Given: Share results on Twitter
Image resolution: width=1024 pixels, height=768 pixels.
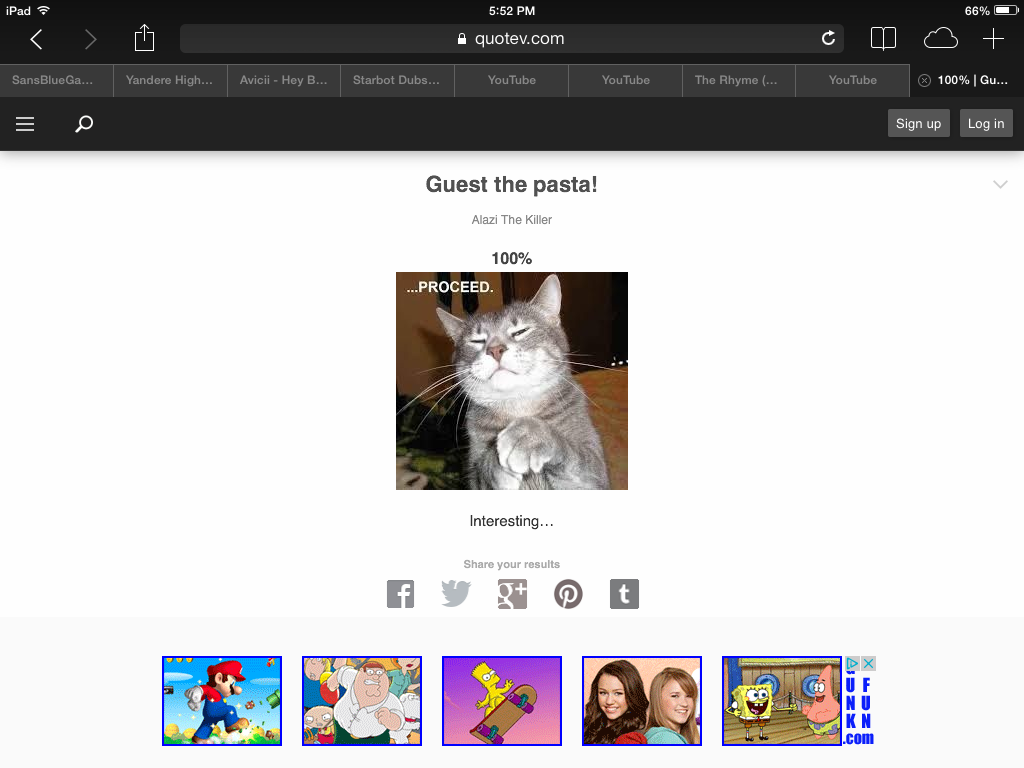Looking at the screenshot, I should tap(456, 594).
